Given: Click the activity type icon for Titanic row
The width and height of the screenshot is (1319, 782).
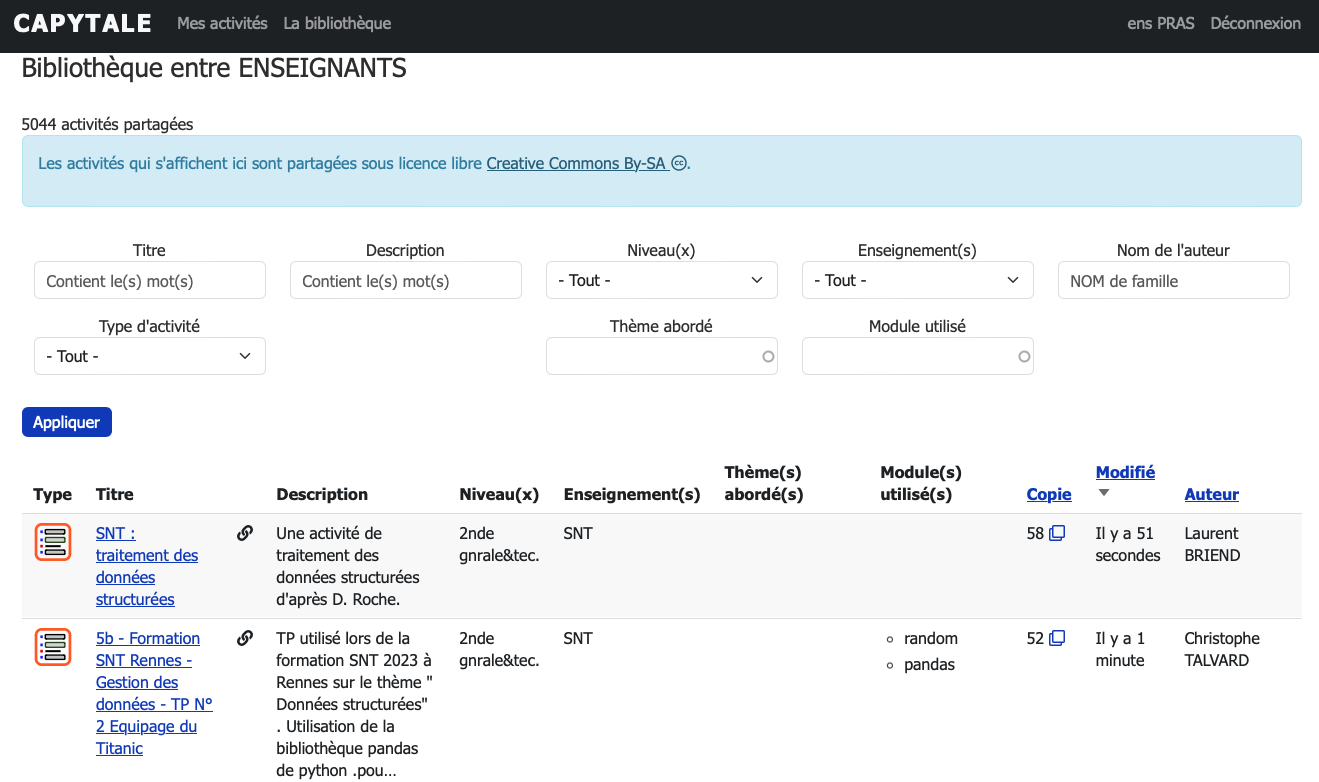Looking at the screenshot, I should [x=52, y=647].
